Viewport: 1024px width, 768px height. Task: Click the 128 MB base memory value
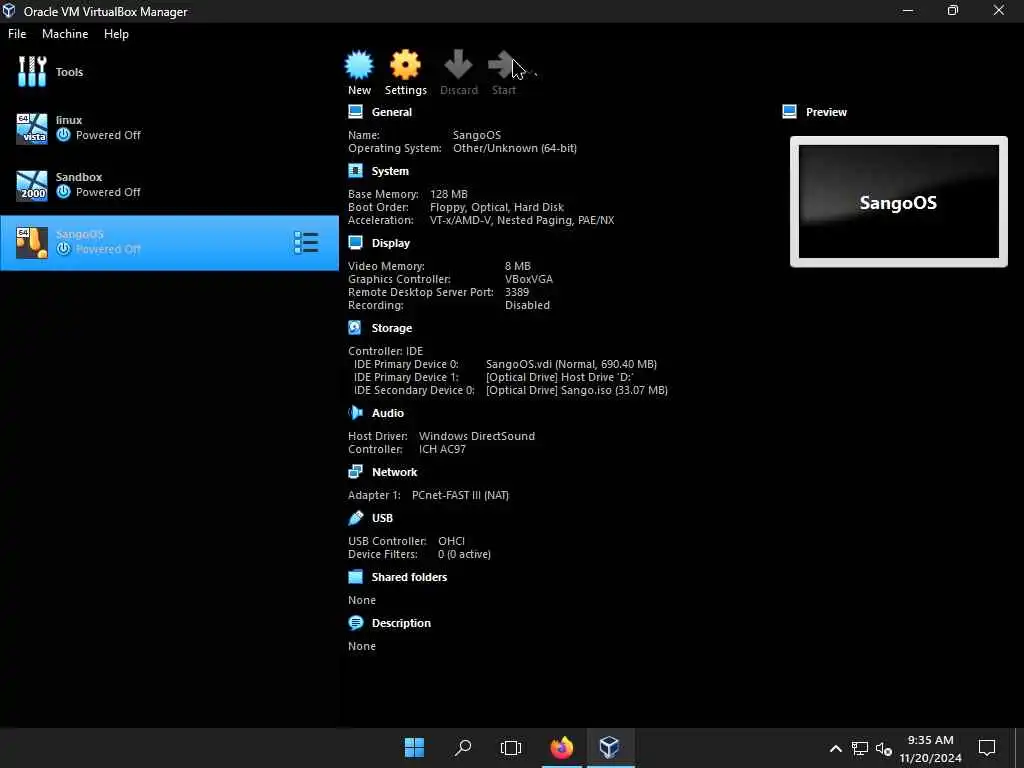click(449, 194)
